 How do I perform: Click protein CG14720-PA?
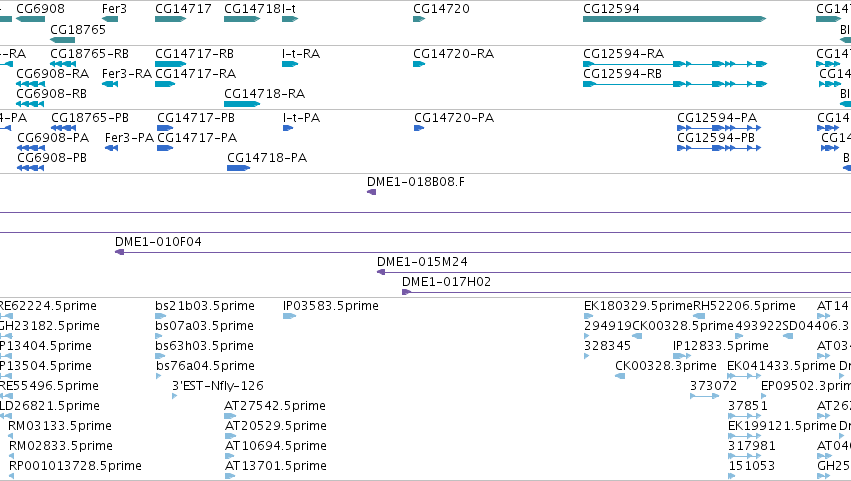454,118
